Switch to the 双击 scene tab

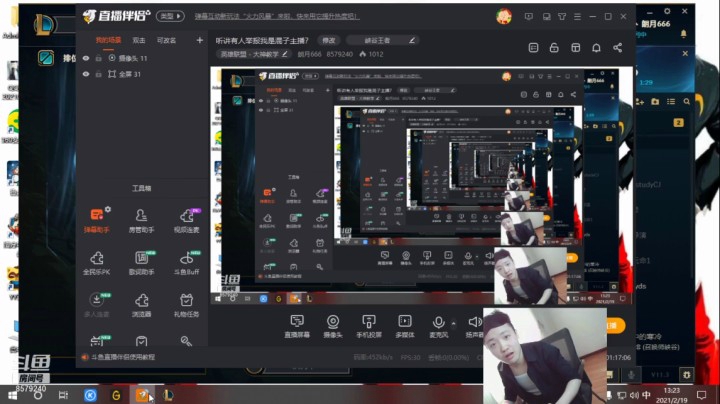pos(139,40)
